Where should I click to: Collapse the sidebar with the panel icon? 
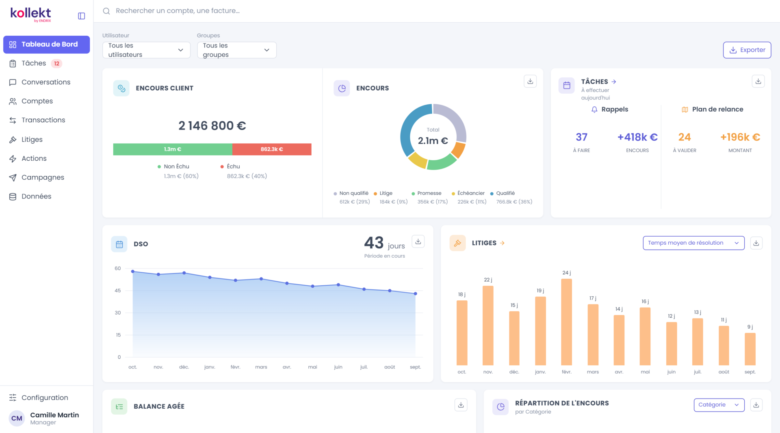coord(81,16)
